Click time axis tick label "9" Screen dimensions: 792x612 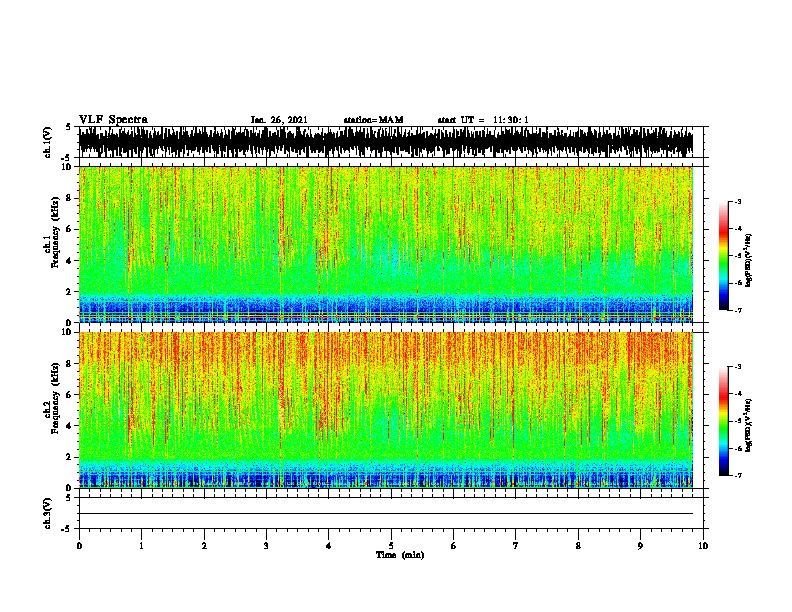tap(640, 546)
